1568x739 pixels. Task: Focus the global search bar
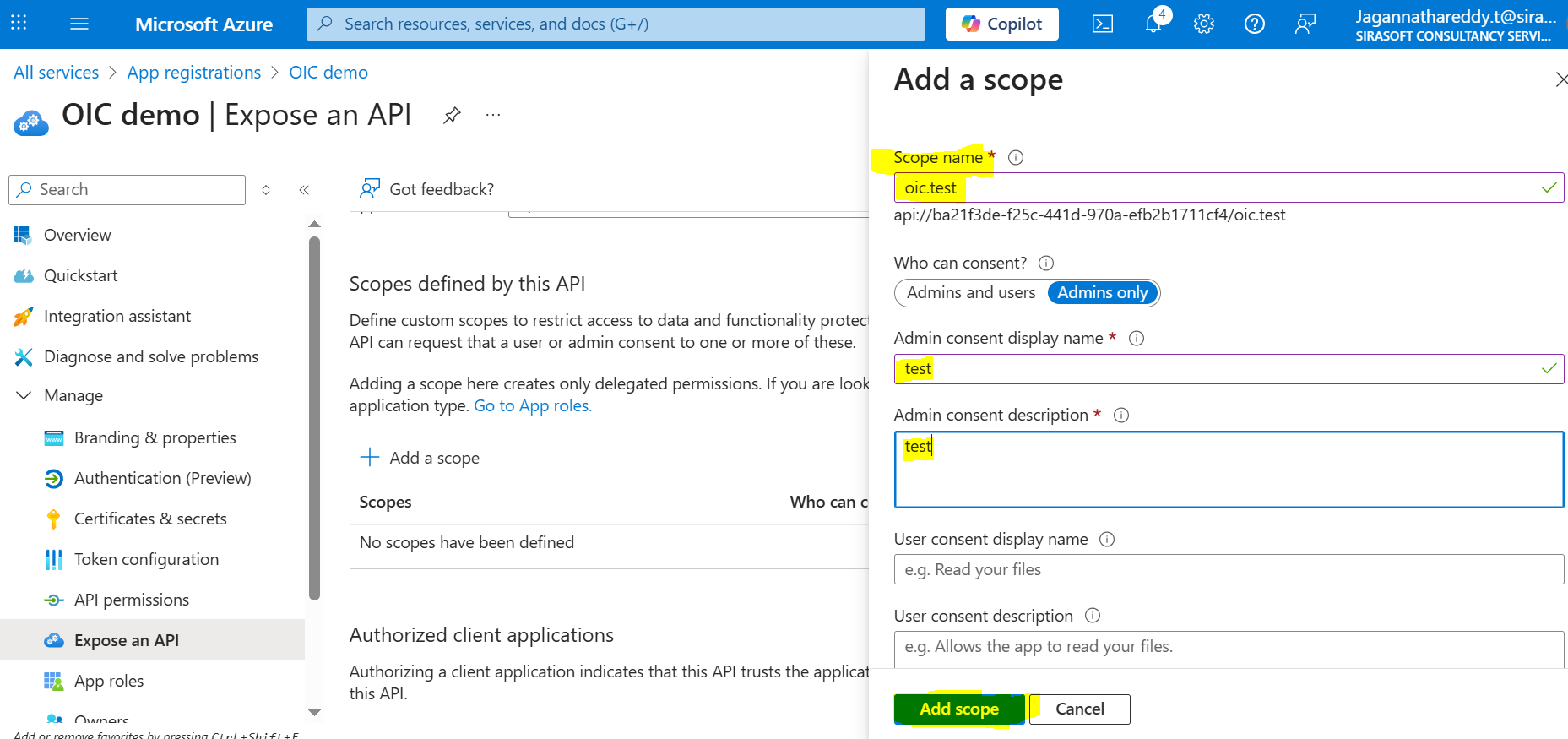616,24
